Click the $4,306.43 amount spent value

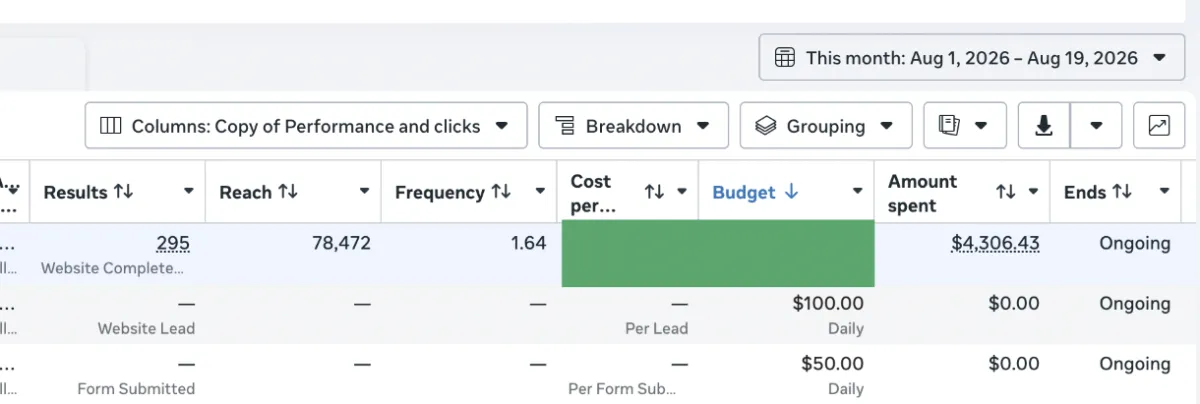(x=995, y=243)
